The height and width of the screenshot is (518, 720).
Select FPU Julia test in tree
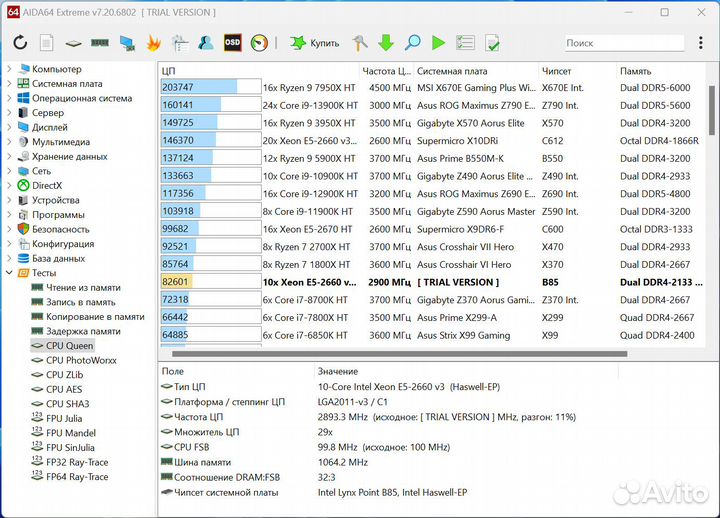67,418
